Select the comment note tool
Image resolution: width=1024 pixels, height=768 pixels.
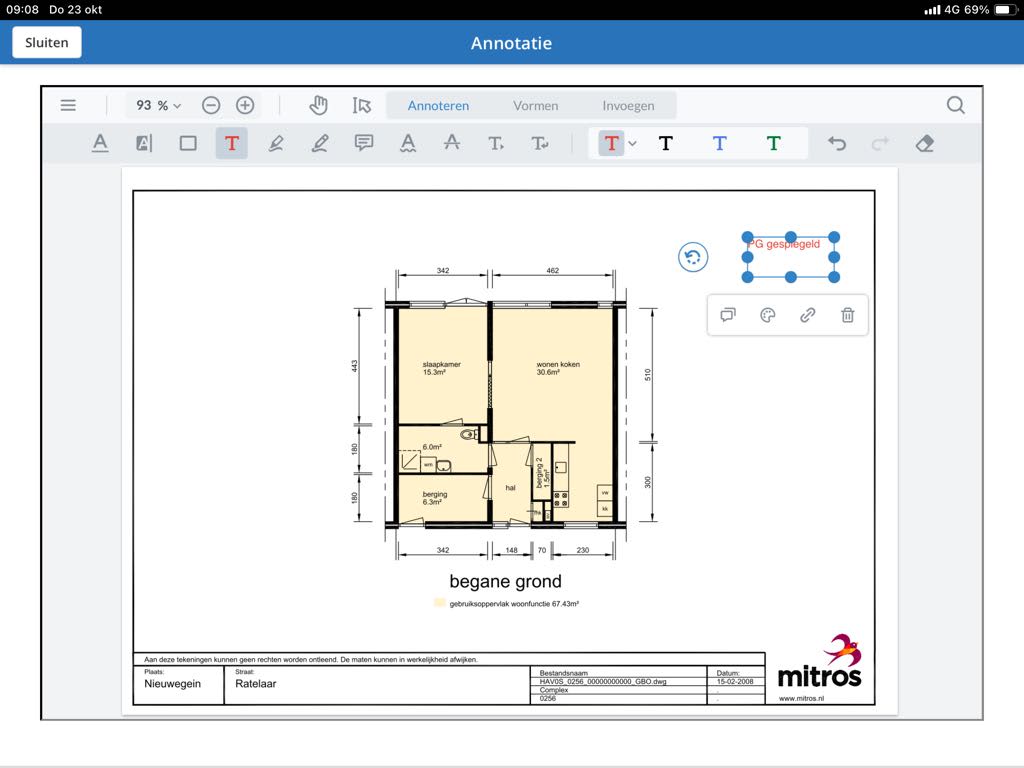pos(364,143)
